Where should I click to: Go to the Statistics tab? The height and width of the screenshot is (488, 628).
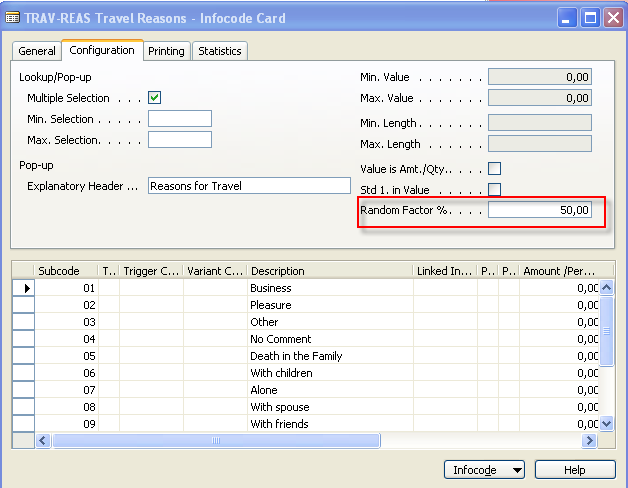tap(219, 51)
